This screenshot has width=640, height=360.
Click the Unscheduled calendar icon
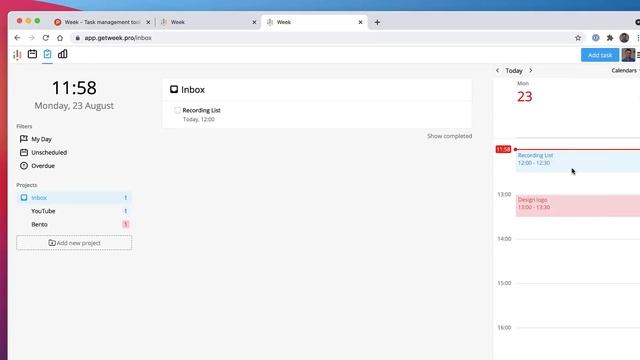point(24,152)
